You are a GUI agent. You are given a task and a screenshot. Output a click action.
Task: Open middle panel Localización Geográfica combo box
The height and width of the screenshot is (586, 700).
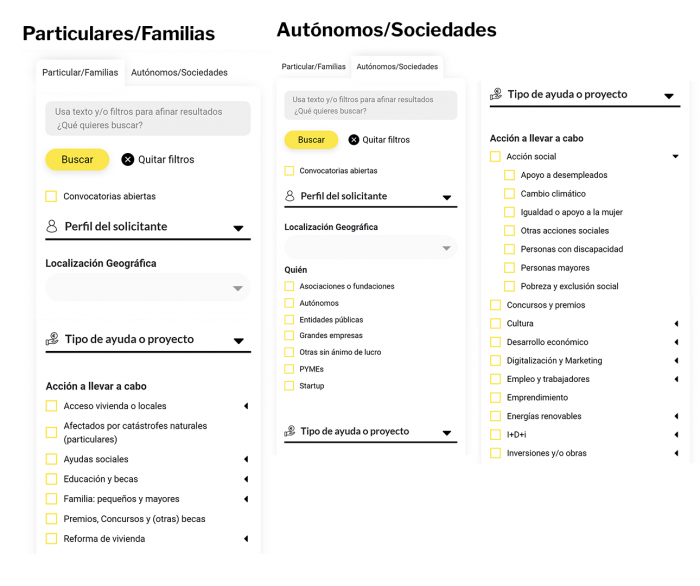(x=371, y=247)
